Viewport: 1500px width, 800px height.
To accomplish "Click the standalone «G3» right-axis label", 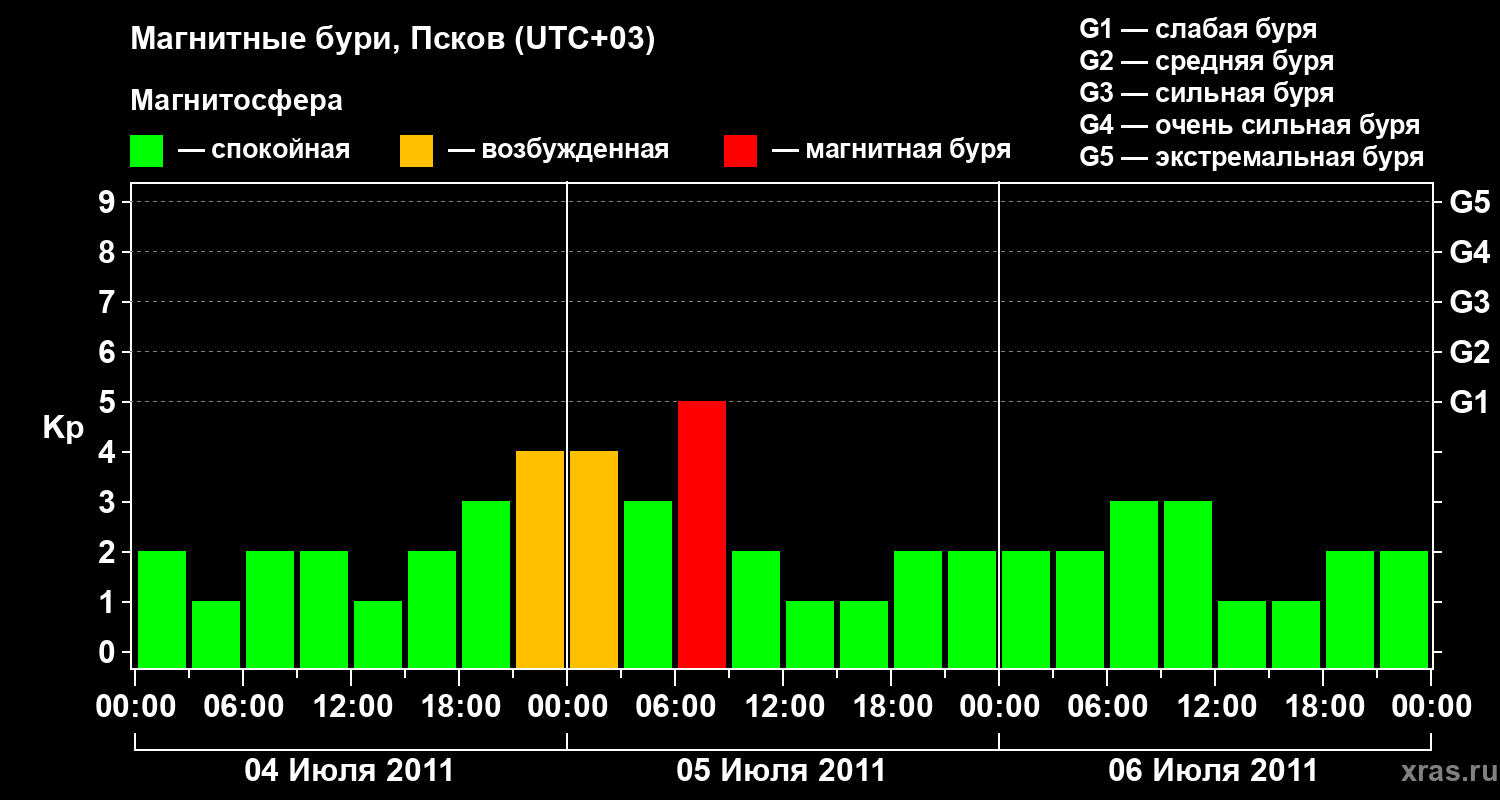I will point(1469,302).
